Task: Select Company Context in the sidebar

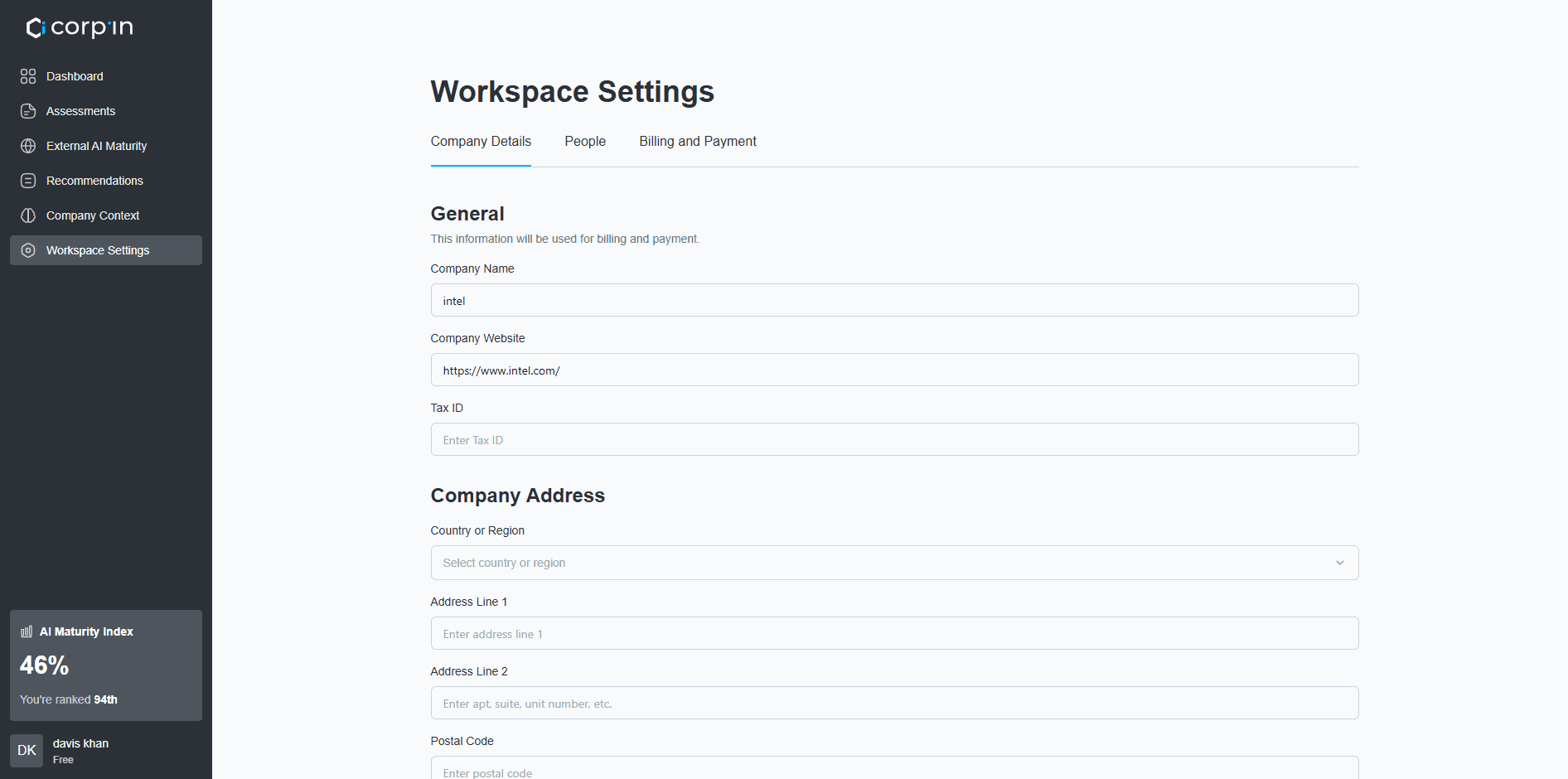Action: point(106,215)
